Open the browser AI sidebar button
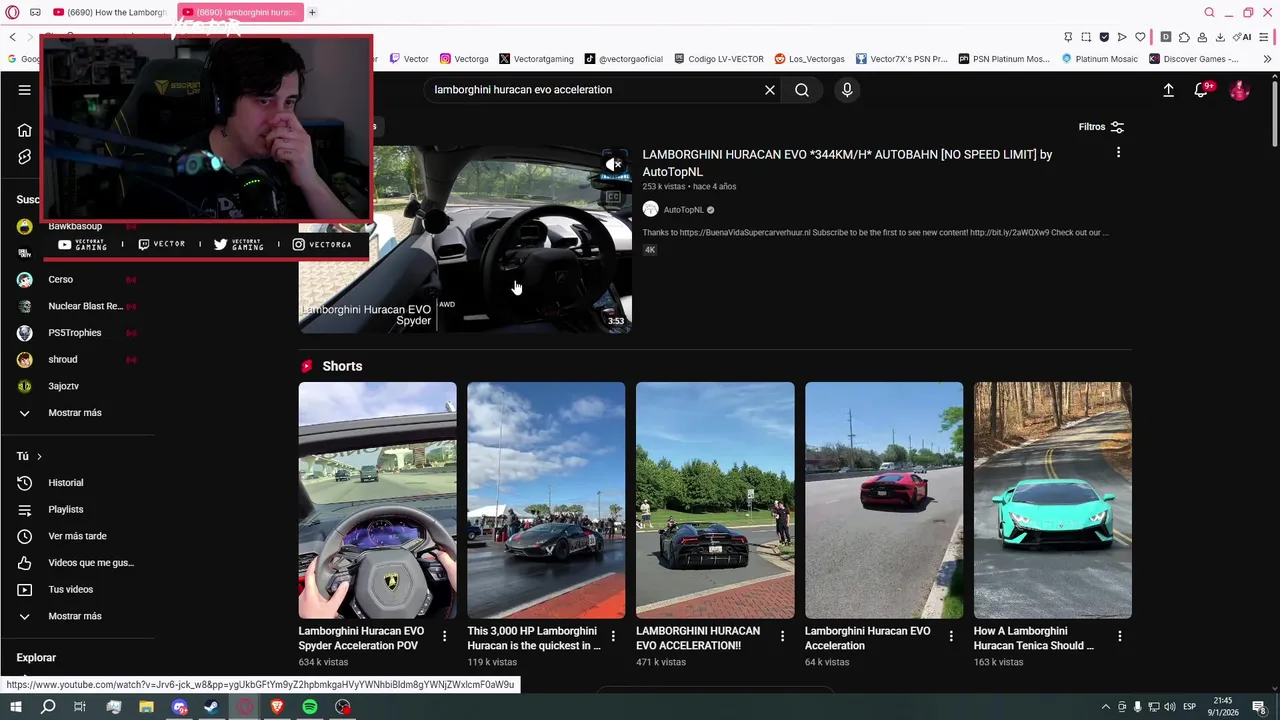Image resolution: width=1280 pixels, height=720 pixels. [1241, 37]
